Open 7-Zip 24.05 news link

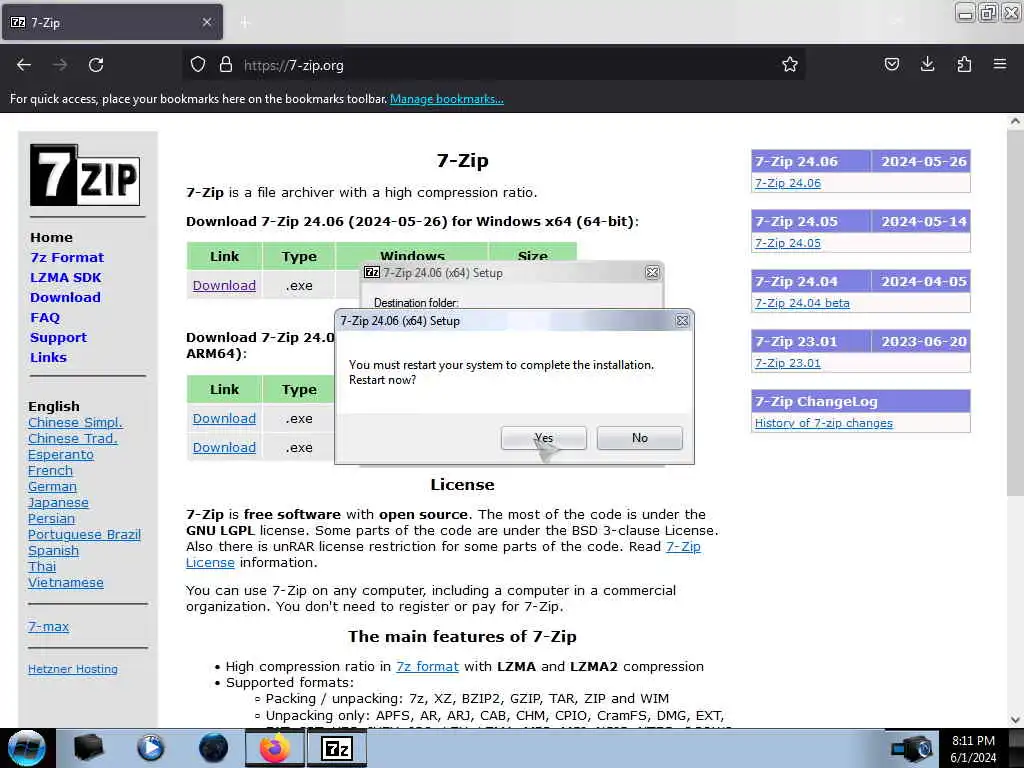[788, 243]
